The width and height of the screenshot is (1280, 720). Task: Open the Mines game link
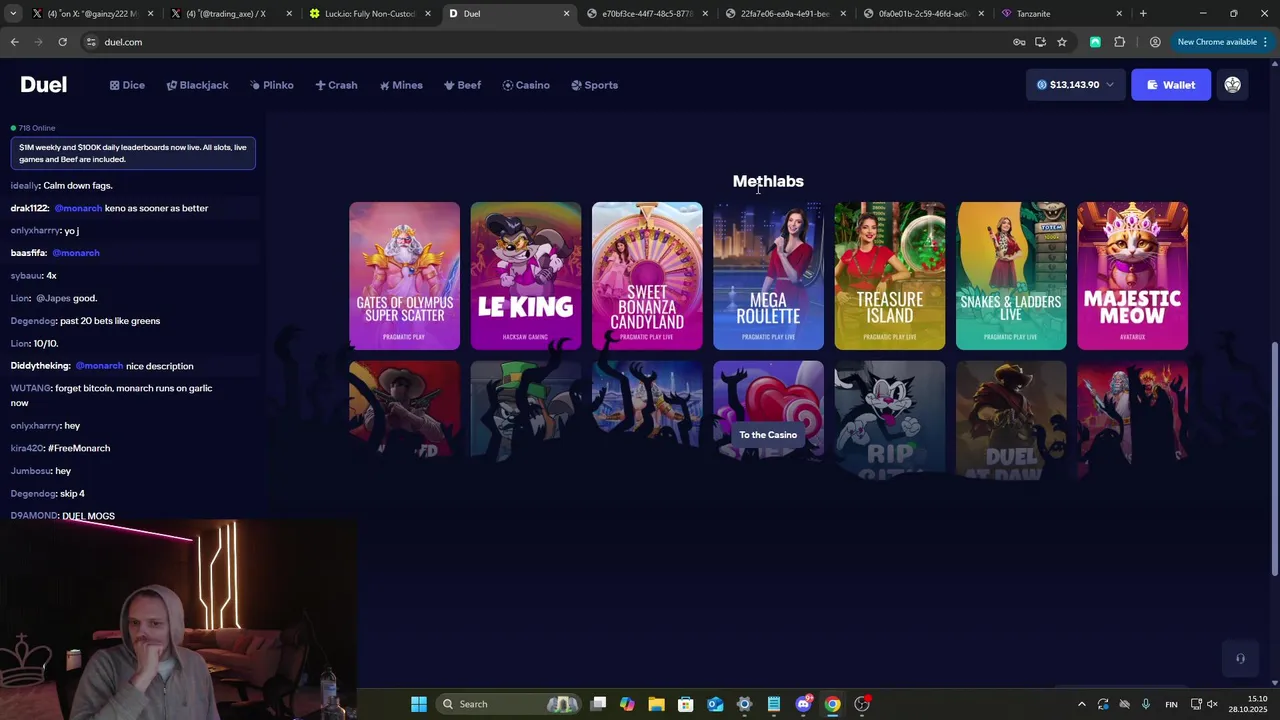click(x=401, y=85)
